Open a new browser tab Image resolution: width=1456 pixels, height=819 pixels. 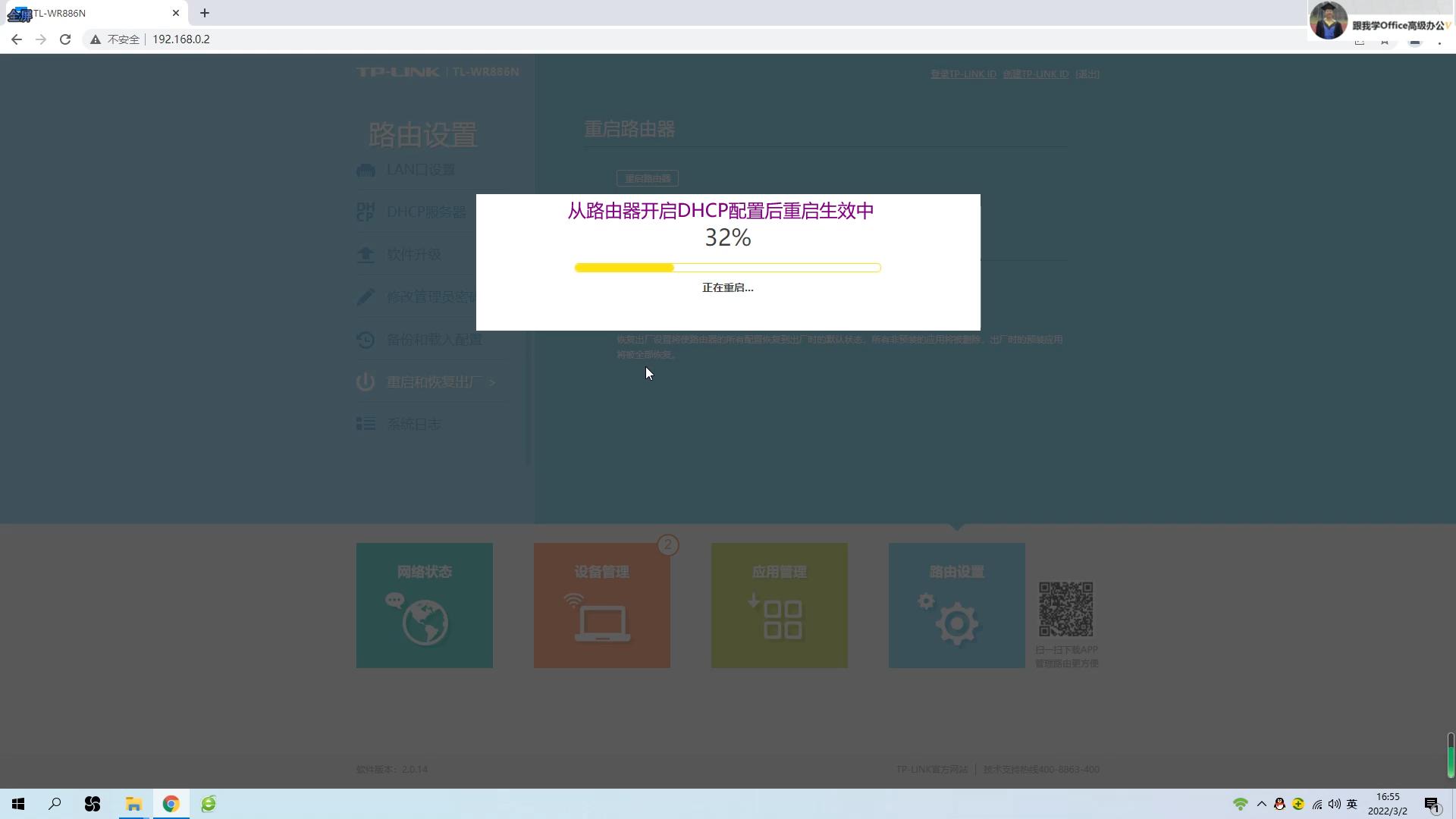coord(204,13)
